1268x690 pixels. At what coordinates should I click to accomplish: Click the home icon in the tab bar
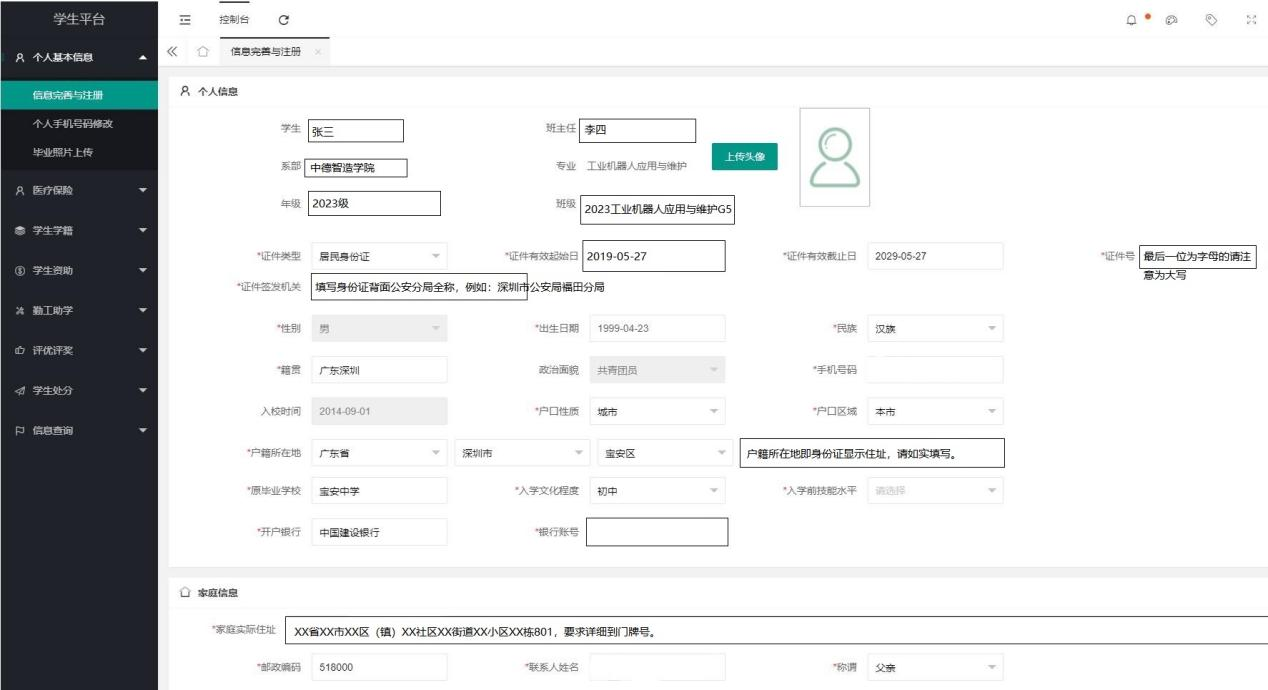pyautogui.click(x=202, y=51)
